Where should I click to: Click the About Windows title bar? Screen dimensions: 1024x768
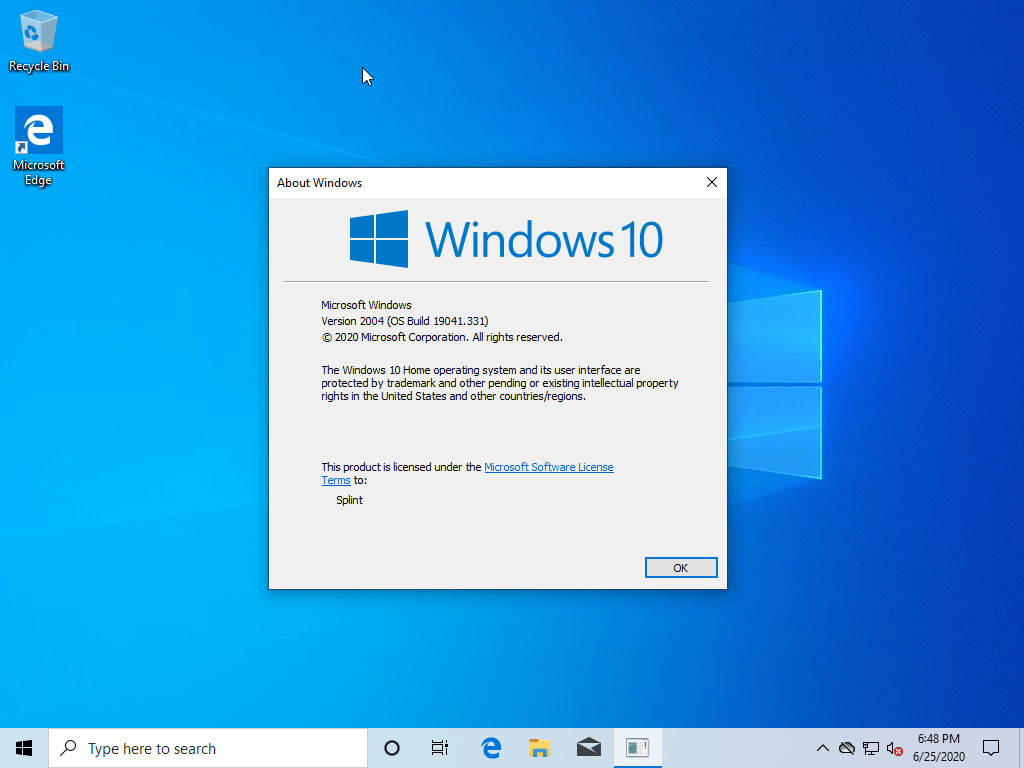pos(480,183)
